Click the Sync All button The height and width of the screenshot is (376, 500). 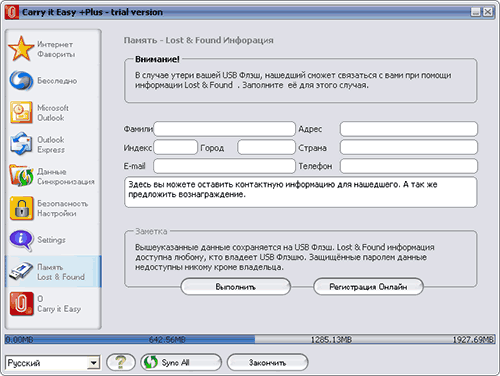(181, 362)
